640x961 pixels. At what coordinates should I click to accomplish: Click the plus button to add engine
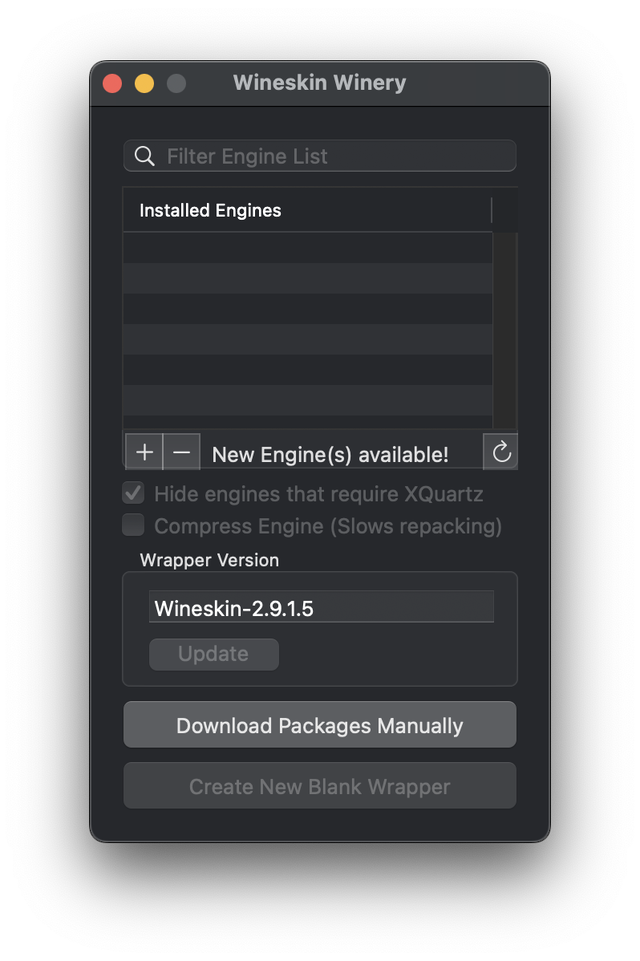tap(144, 452)
